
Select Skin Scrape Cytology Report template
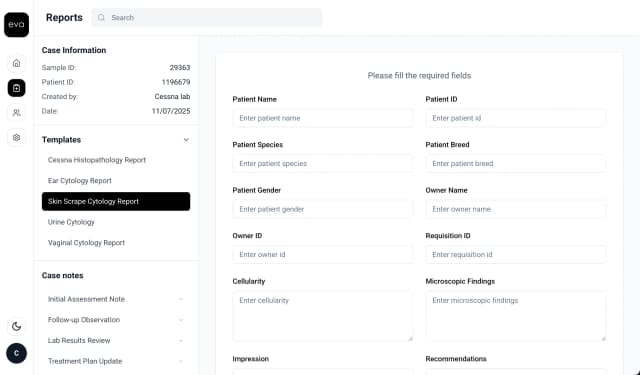116,202
